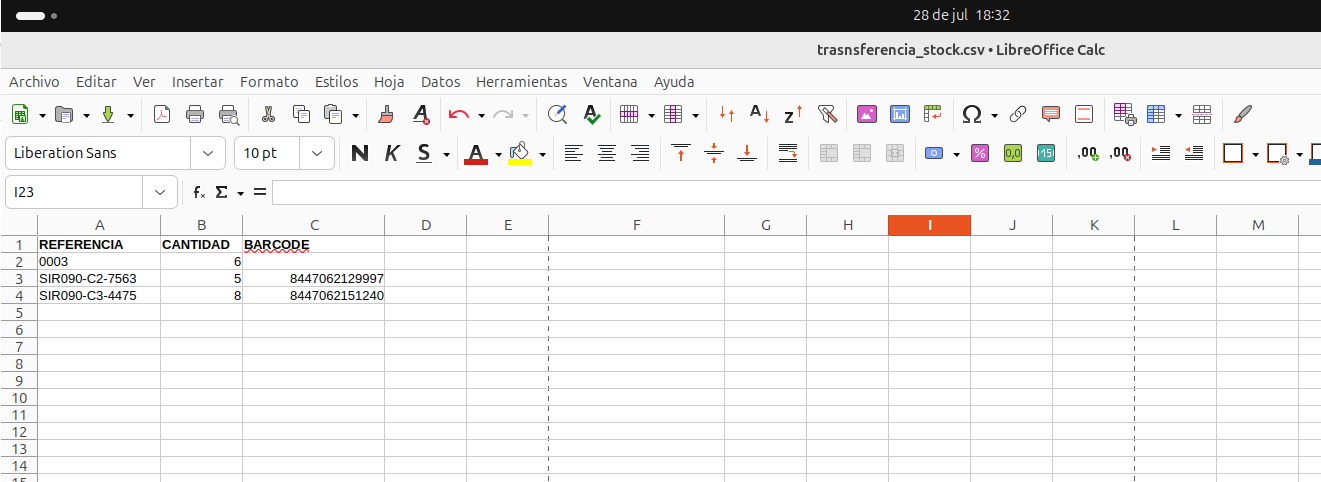Screen dimensions: 1321x482
Task: Click the Format as Percent icon
Action: tap(980, 153)
